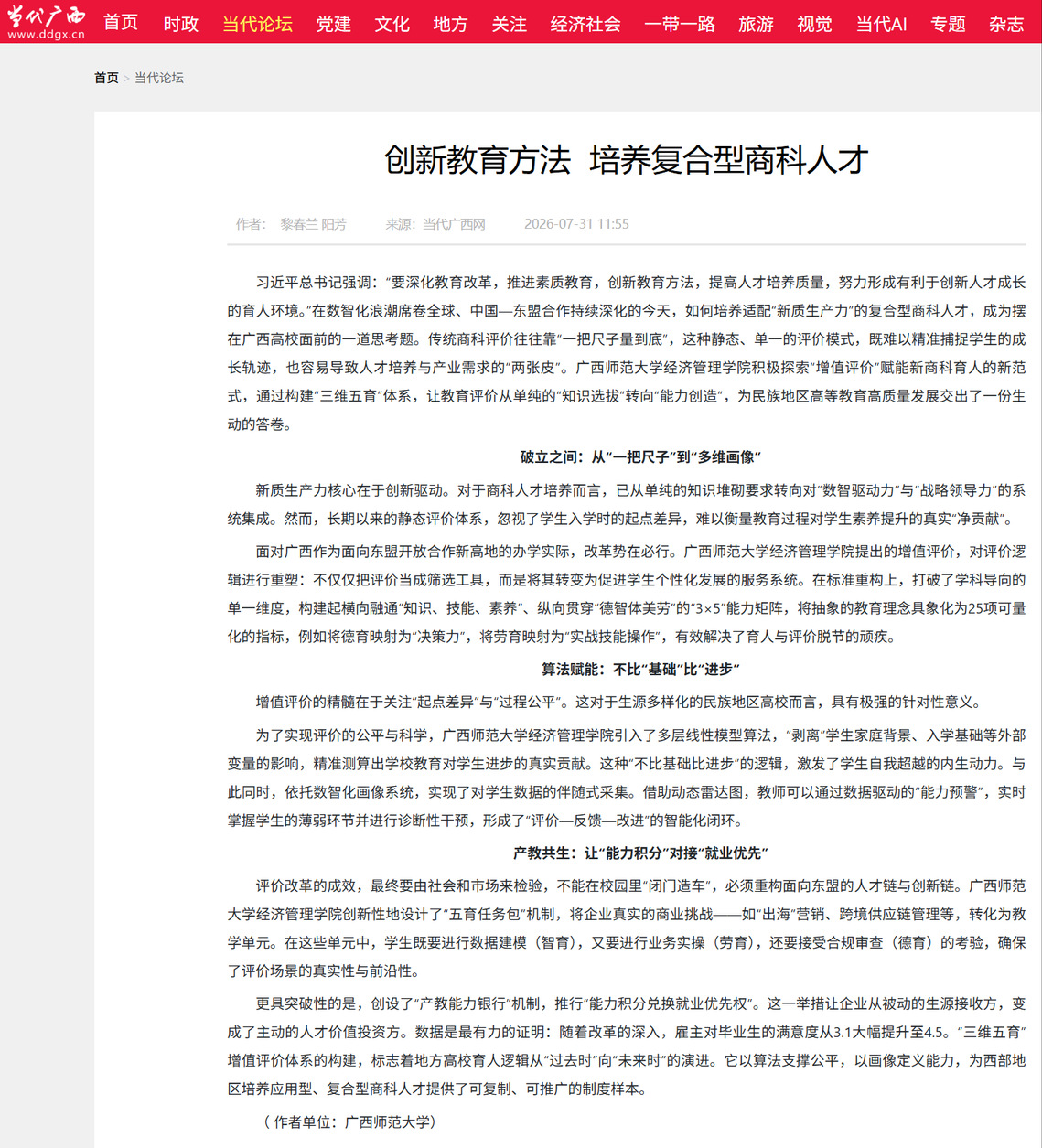
Task: Click the 当代论坛 breadcrumb link
Action: 159,78
